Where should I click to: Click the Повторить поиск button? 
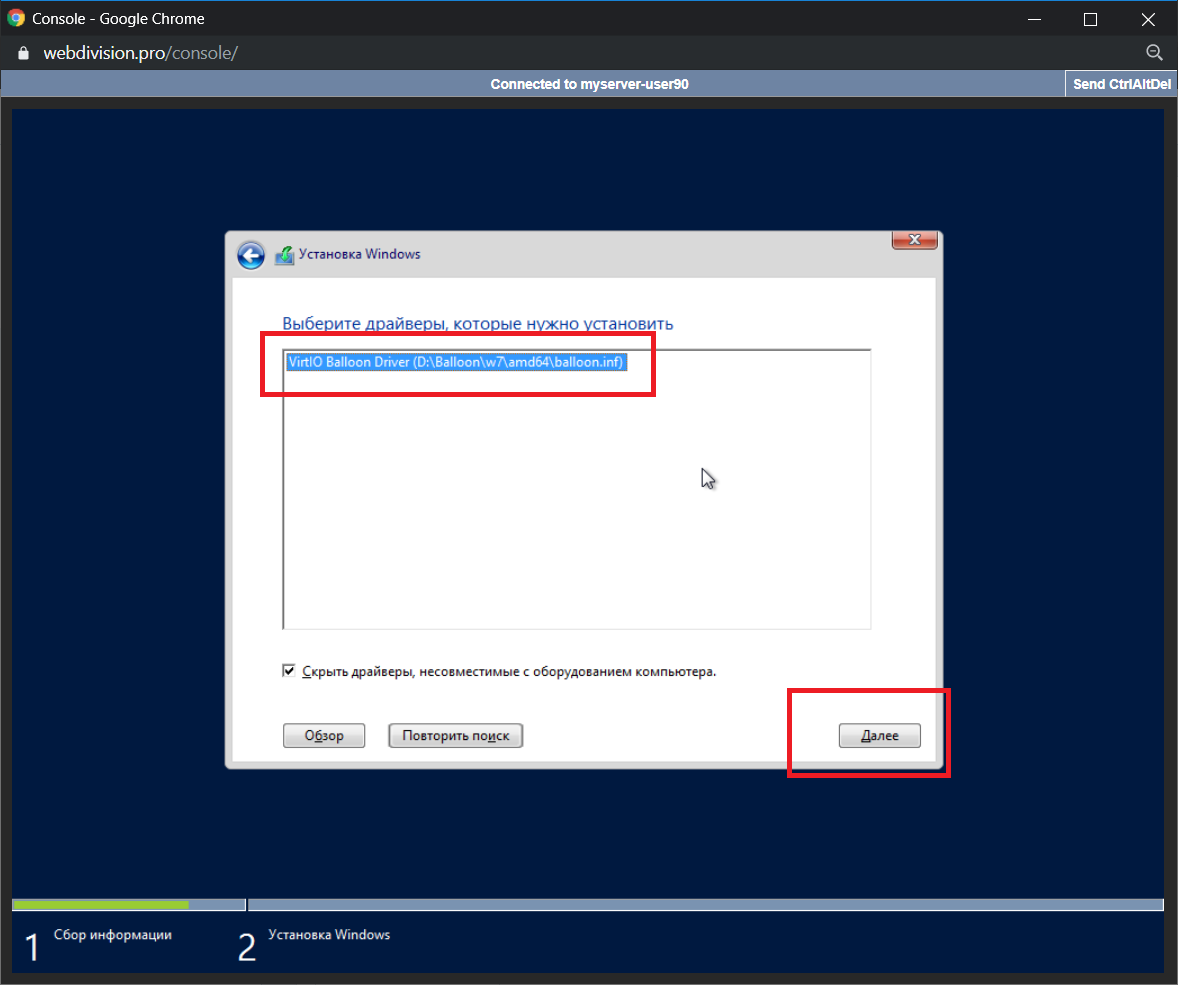pos(455,736)
